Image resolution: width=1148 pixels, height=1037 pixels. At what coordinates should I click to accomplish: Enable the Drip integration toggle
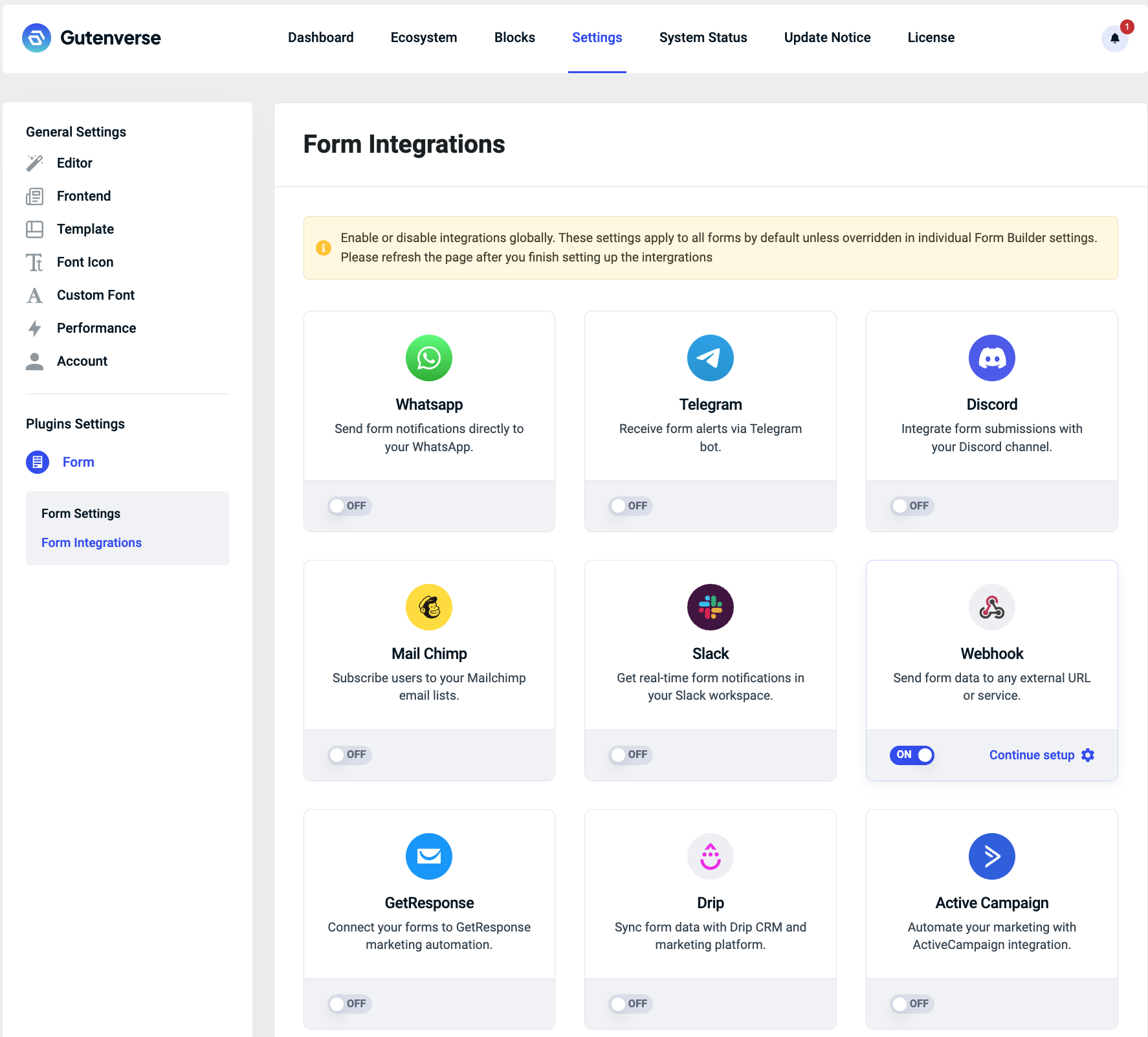coord(630,1004)
